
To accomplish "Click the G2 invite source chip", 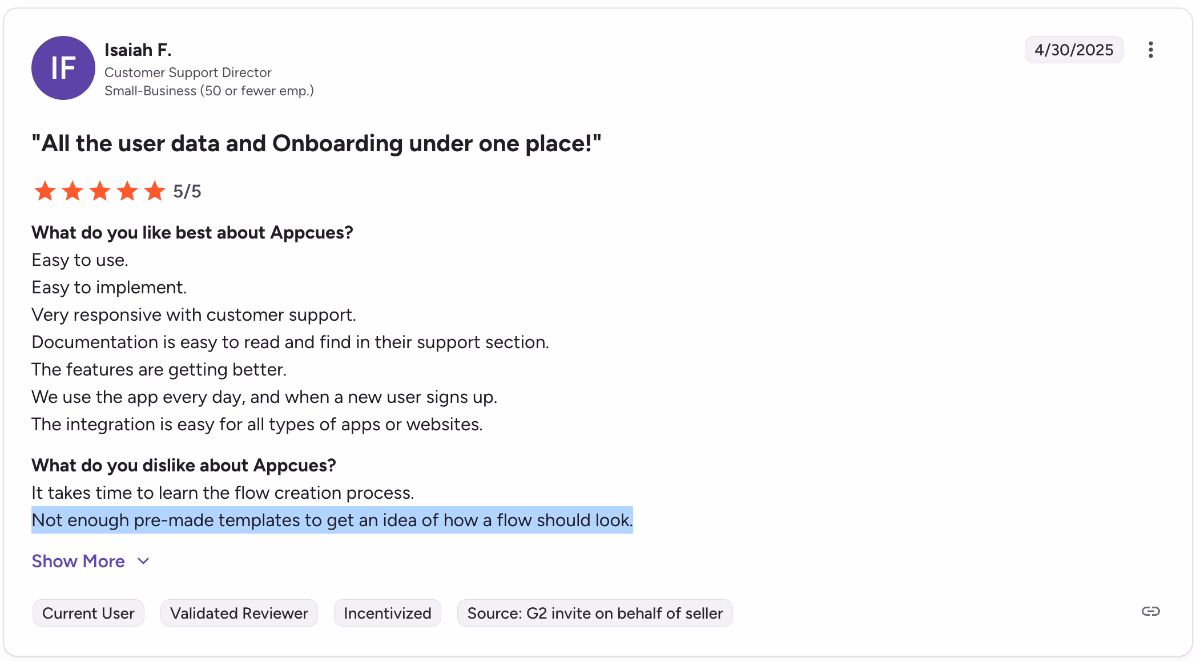I will coord(594,613).
